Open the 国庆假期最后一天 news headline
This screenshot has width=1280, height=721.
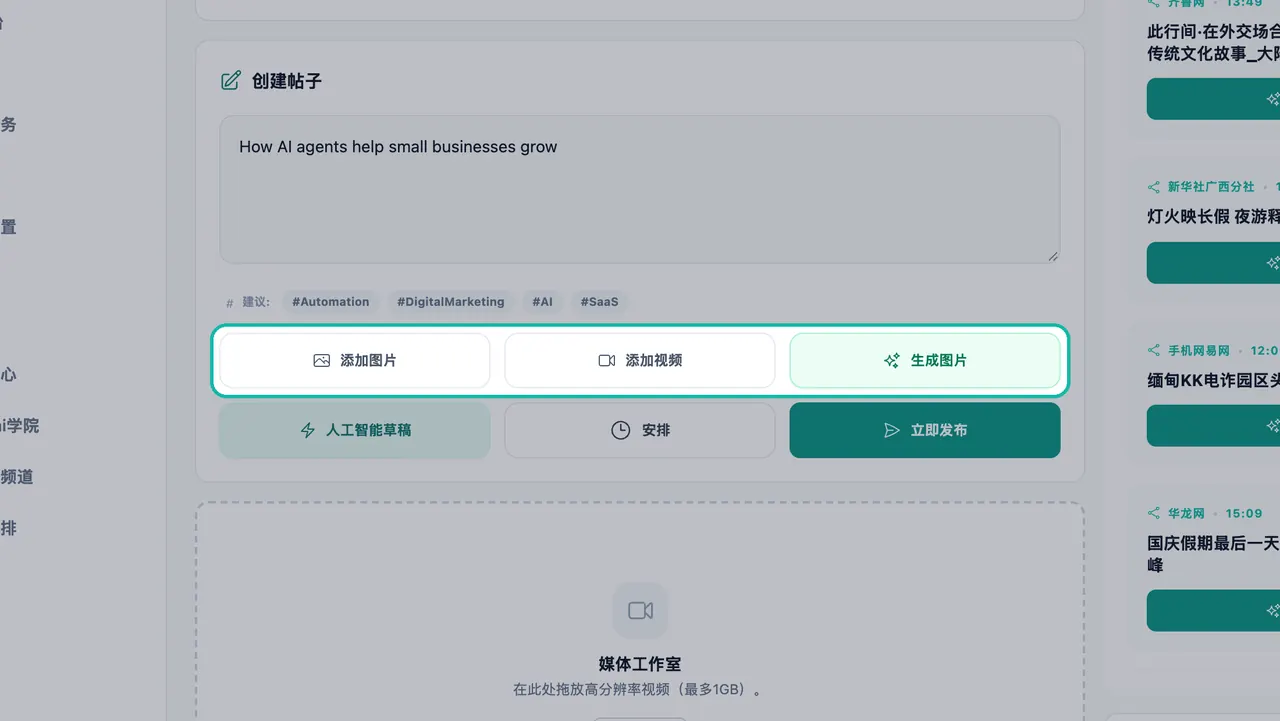(1214, 554)
